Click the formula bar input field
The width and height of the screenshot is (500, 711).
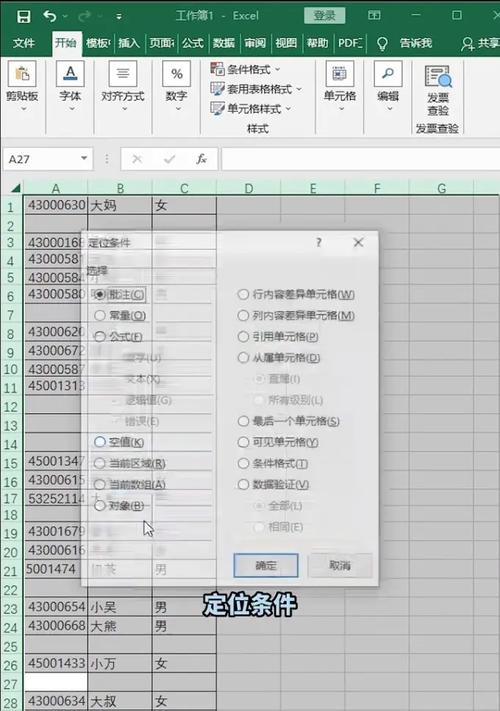pyautogui.click(x=360, y=159)
